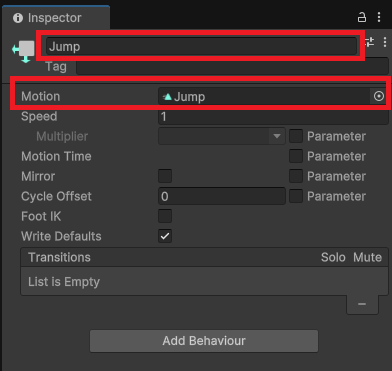Select the Inspector tab
This screenshot has width=392, height=371.
pos(56,18)
